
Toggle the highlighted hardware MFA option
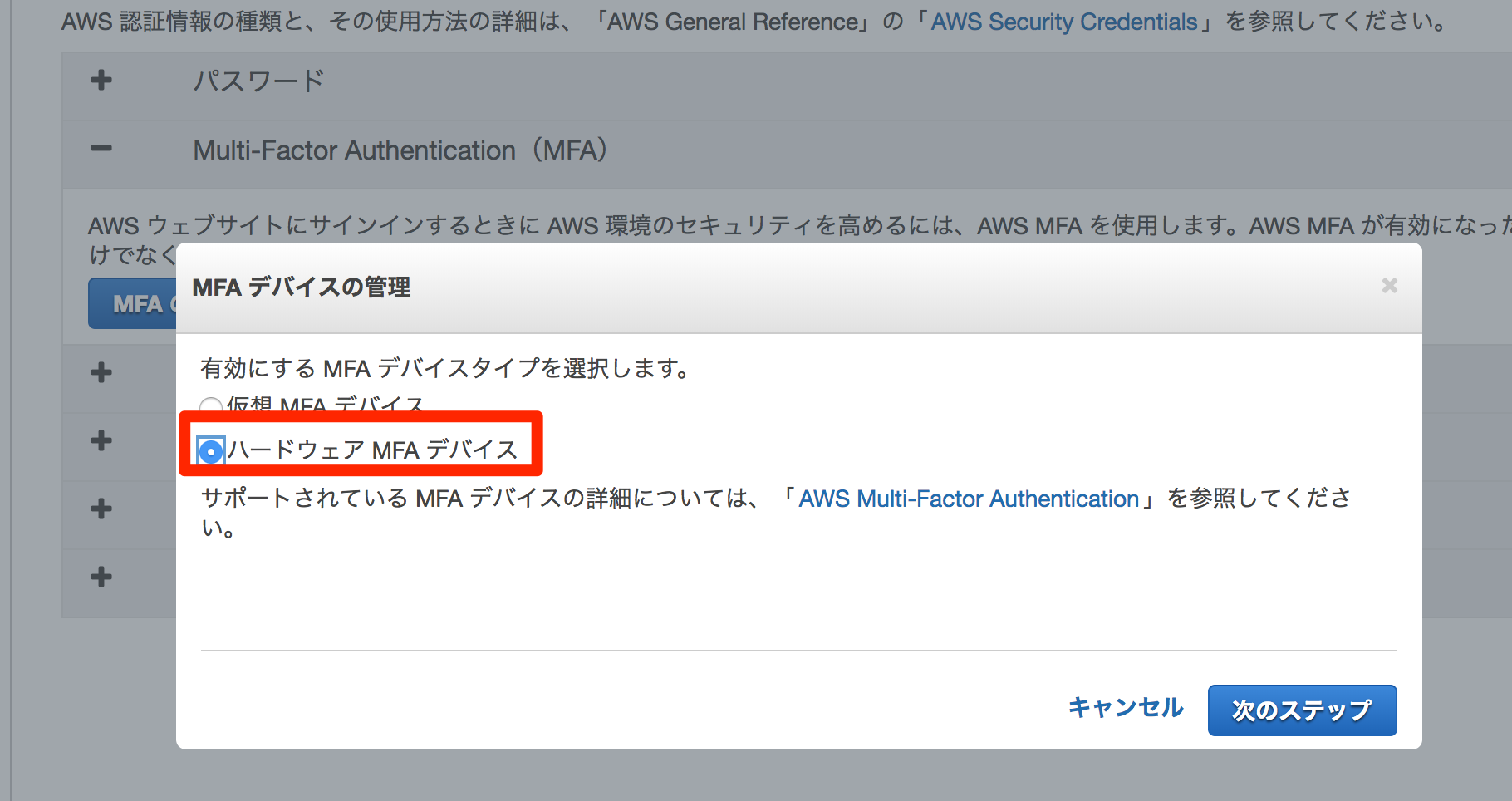click(x=209, y=451)
